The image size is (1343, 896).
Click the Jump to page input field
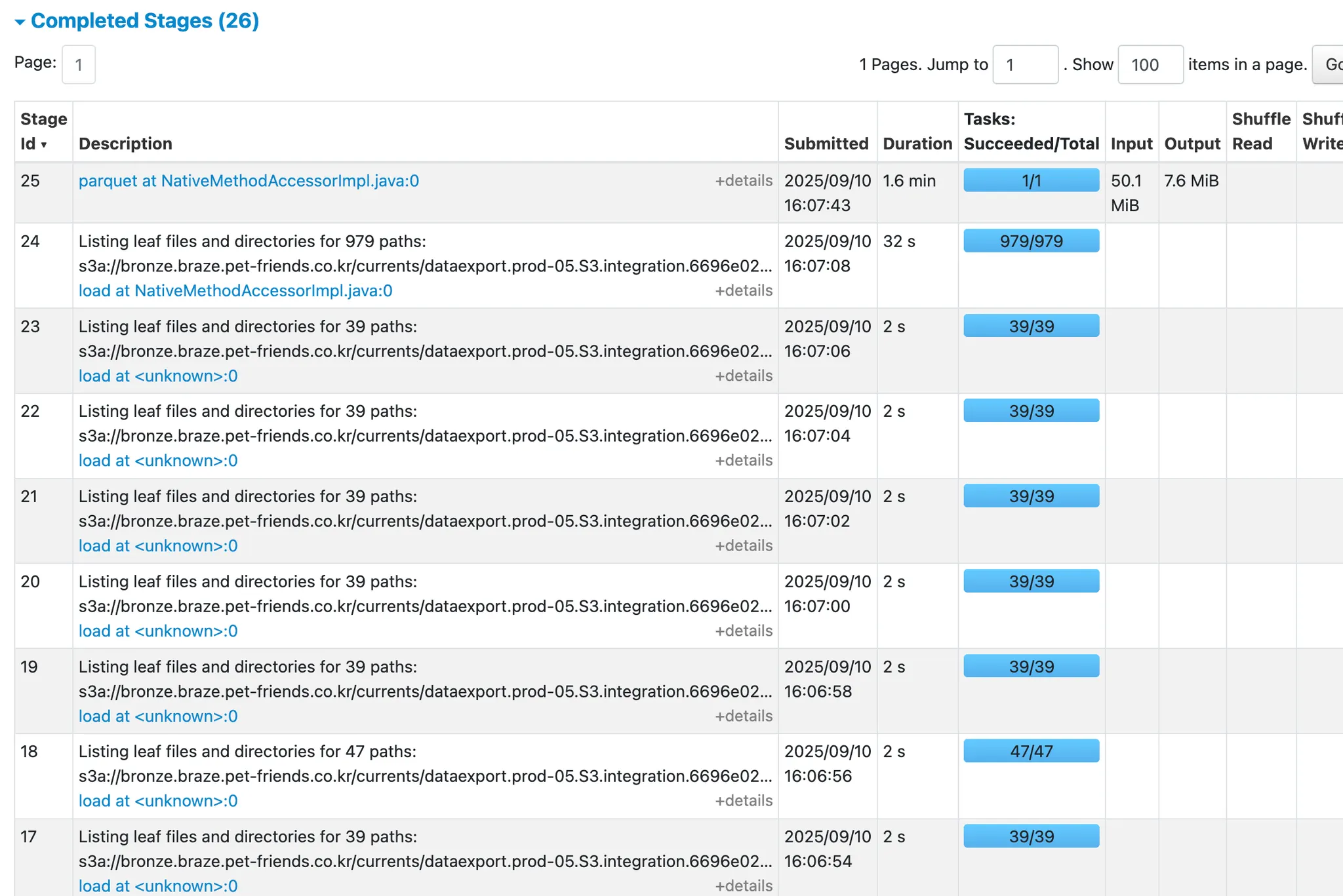click(x=1025, y=65)
